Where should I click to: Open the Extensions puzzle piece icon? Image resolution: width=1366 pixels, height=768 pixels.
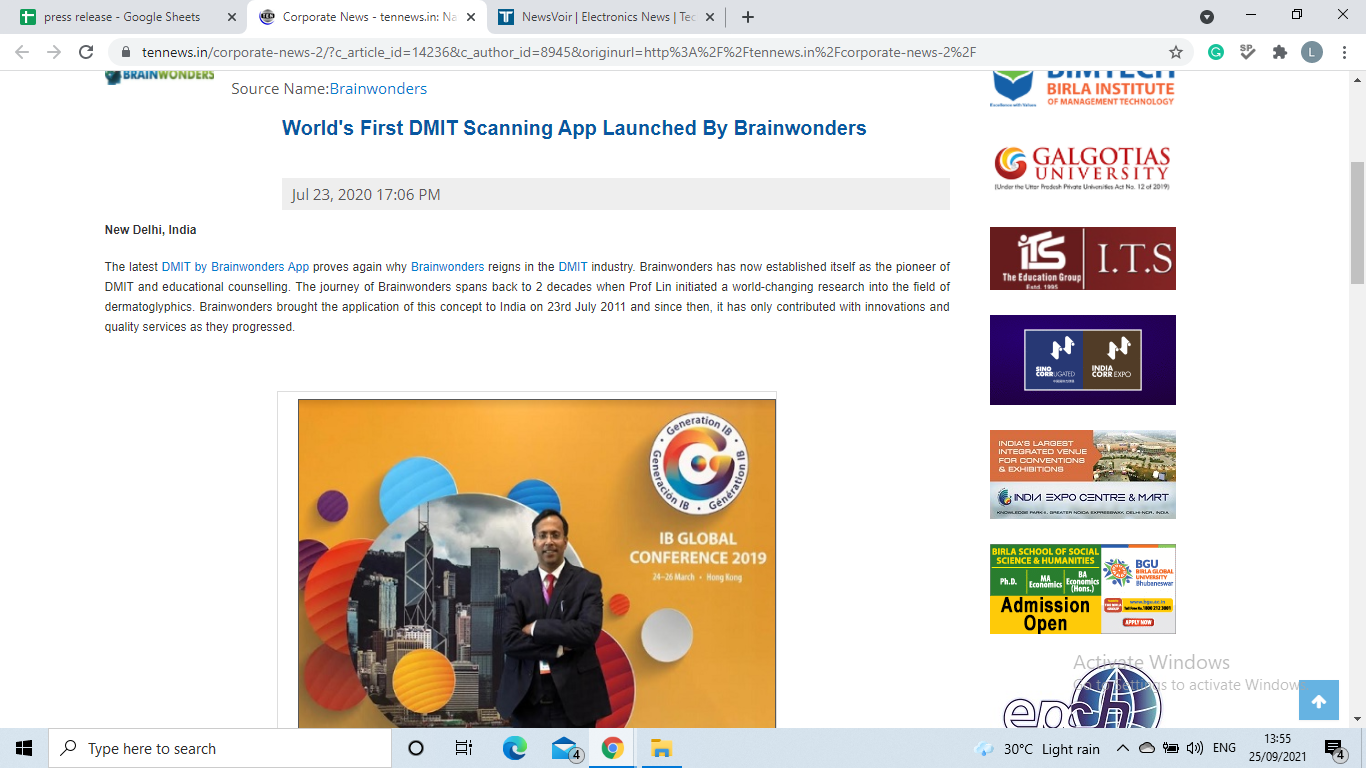1279,52
